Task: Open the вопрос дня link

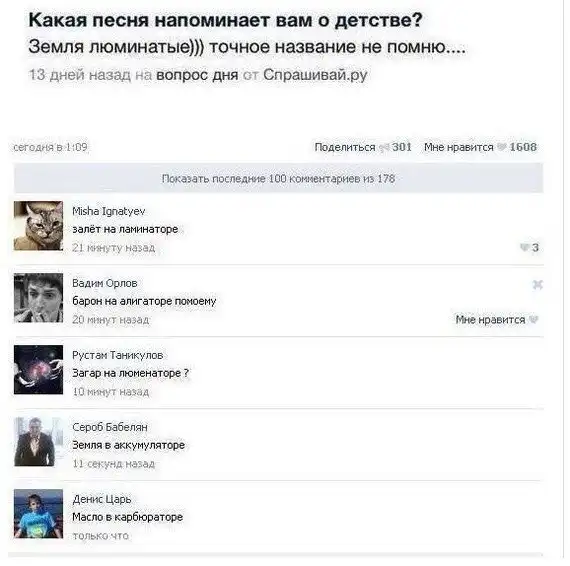Action: [197, 75]
